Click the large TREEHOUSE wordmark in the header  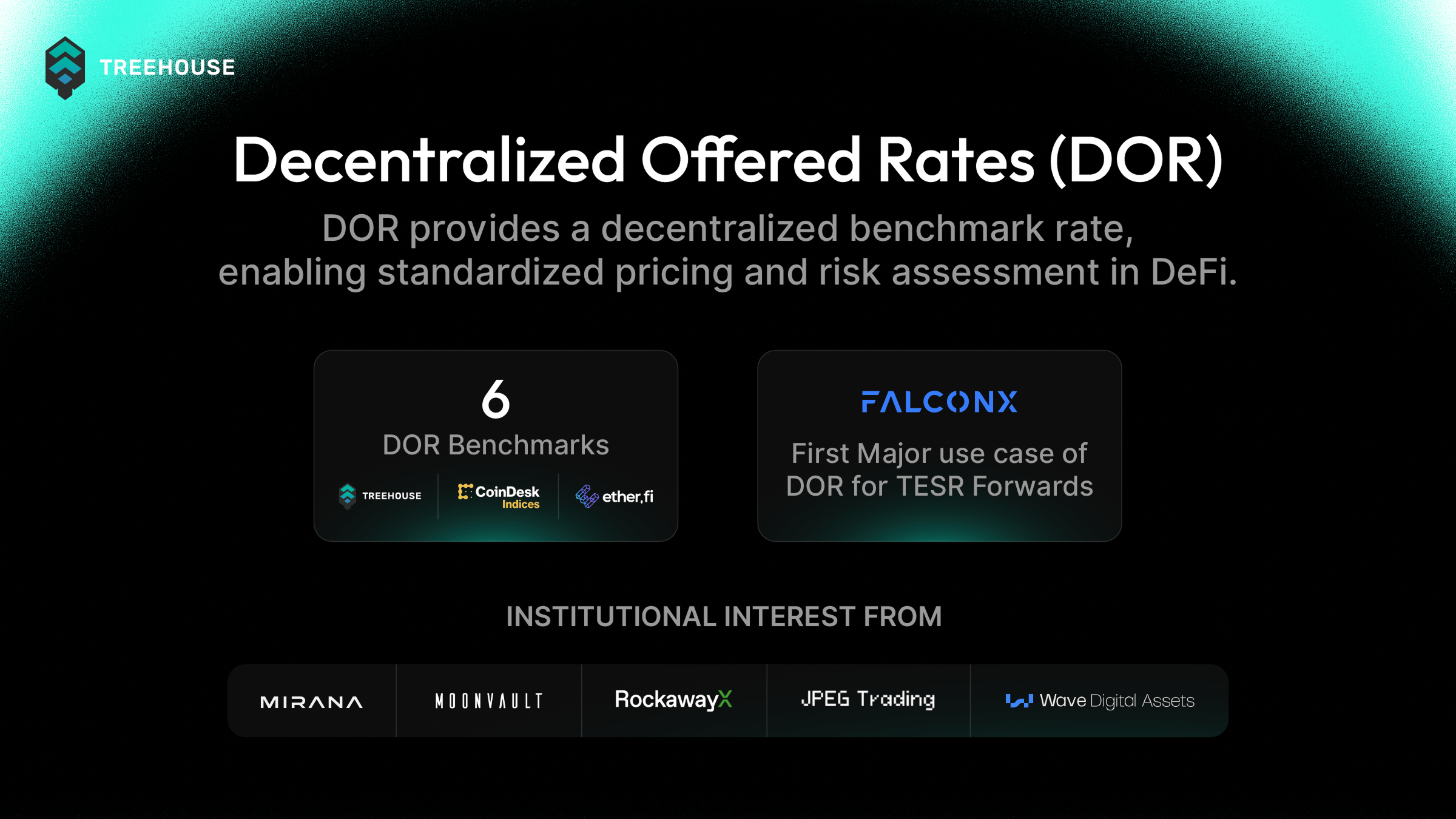(167, 67)
